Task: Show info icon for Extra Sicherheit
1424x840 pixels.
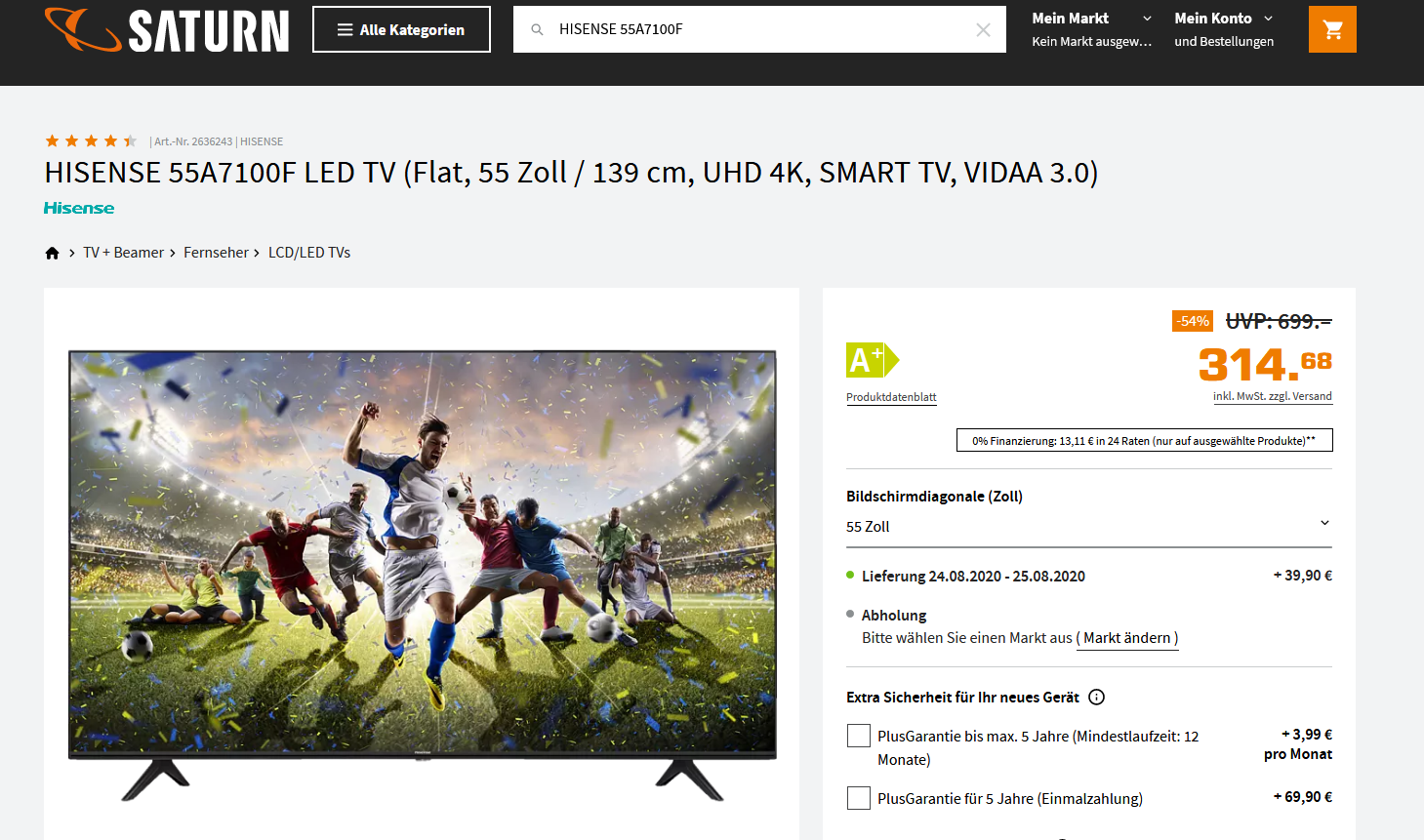Action: (x=1096, y=697)
